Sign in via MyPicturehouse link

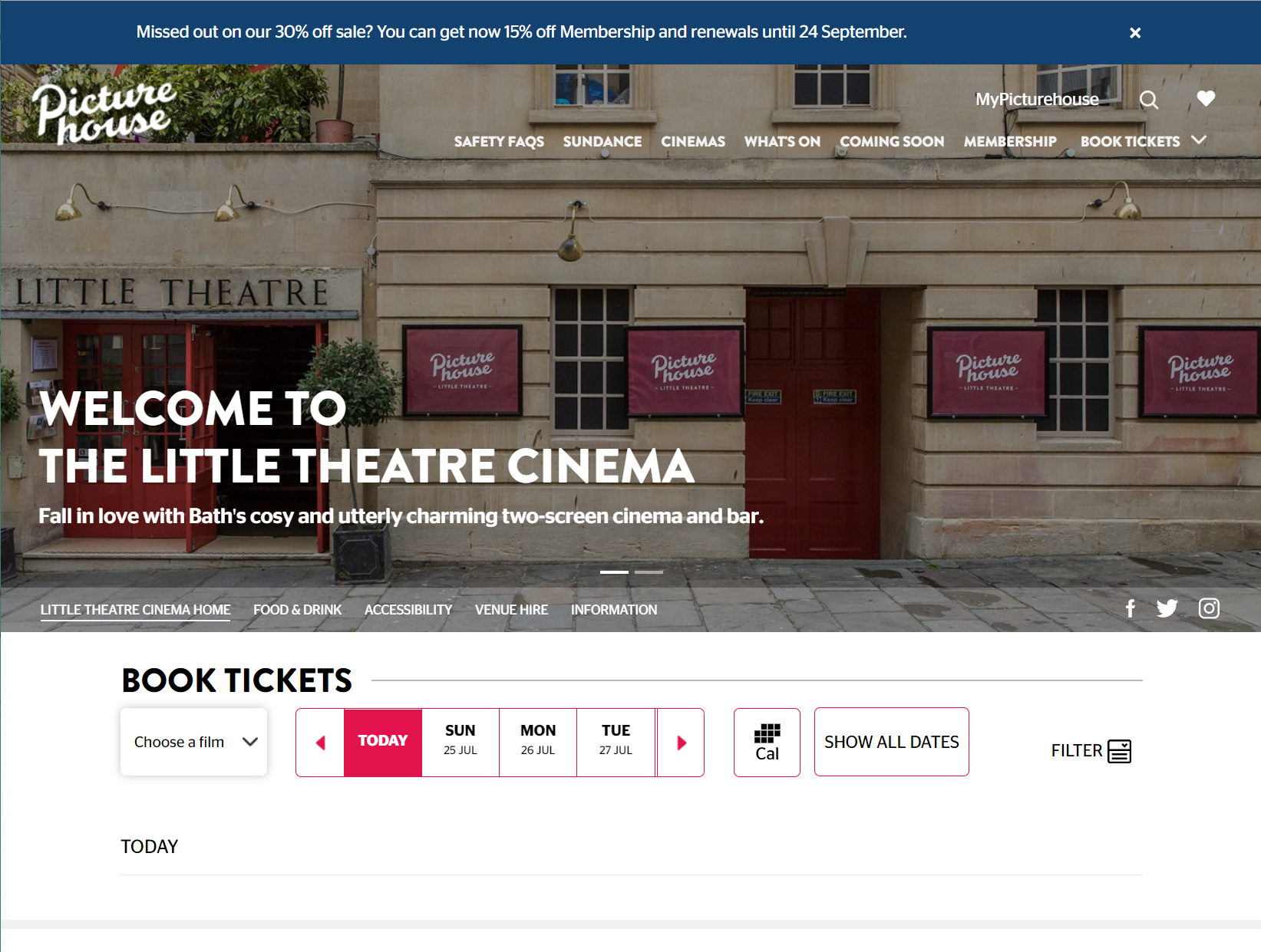(x=1037, y=99)
